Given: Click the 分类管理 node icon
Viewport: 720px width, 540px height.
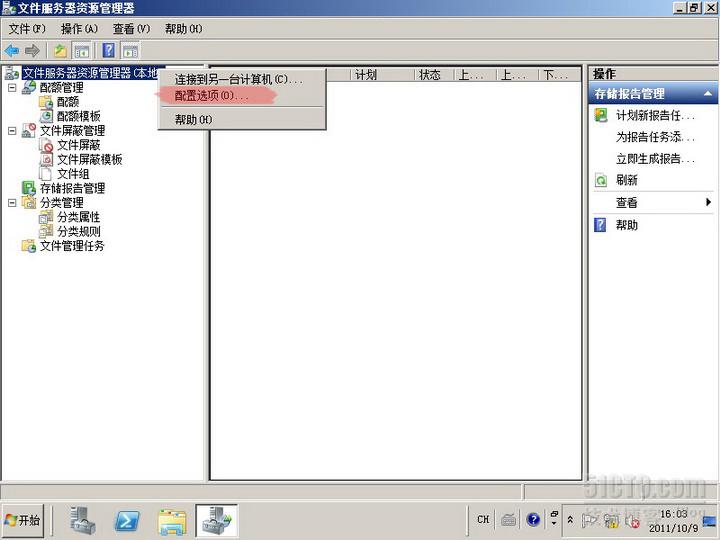Looking at the screenshot, I should tap(29, 202).
